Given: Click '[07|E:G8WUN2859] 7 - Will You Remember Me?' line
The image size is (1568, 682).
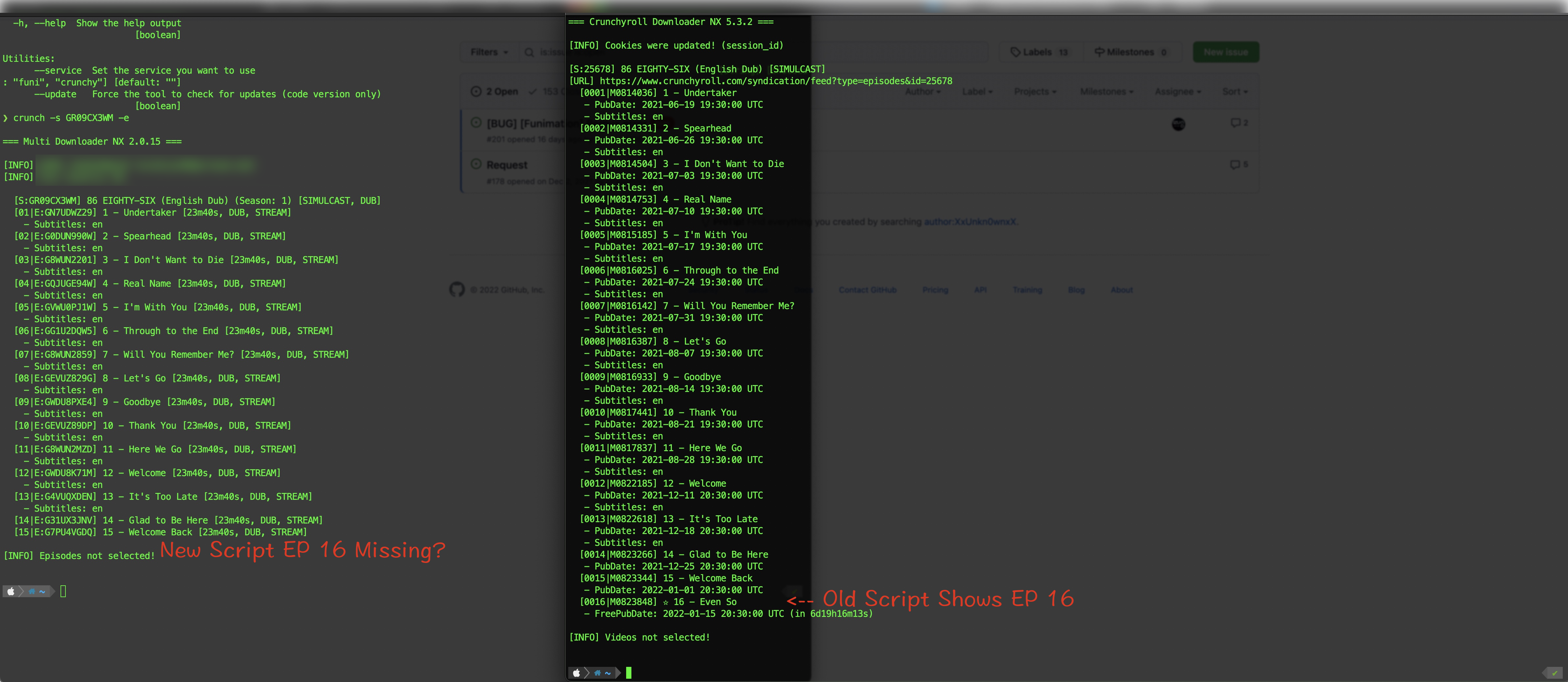Looking at the screenshot, I should pos(182,355).
